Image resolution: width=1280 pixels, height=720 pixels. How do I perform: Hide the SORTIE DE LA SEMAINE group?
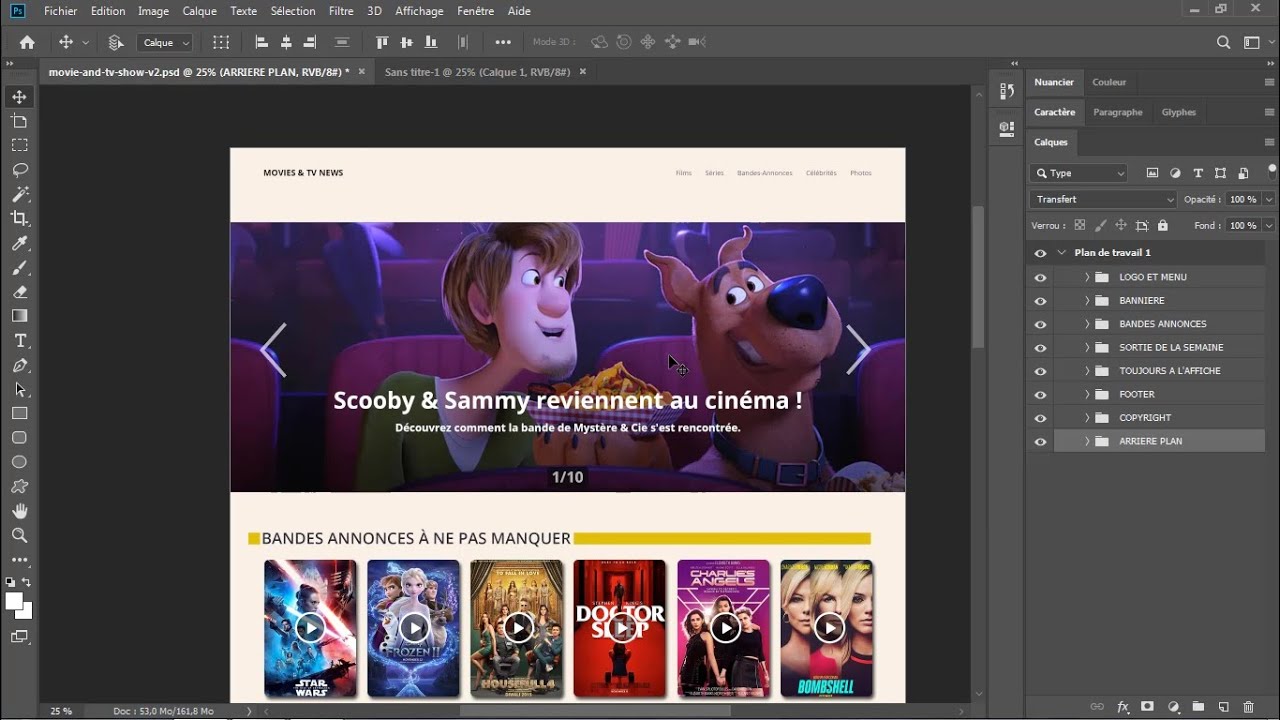[x=1040, y=348]
